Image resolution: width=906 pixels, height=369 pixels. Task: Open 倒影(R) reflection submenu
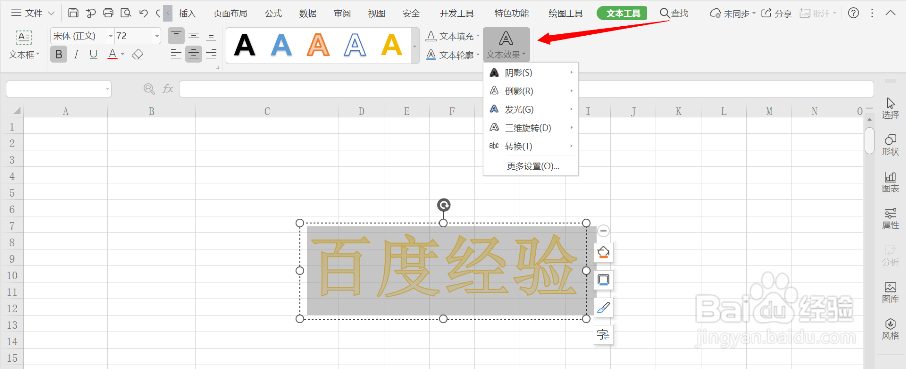531,91
